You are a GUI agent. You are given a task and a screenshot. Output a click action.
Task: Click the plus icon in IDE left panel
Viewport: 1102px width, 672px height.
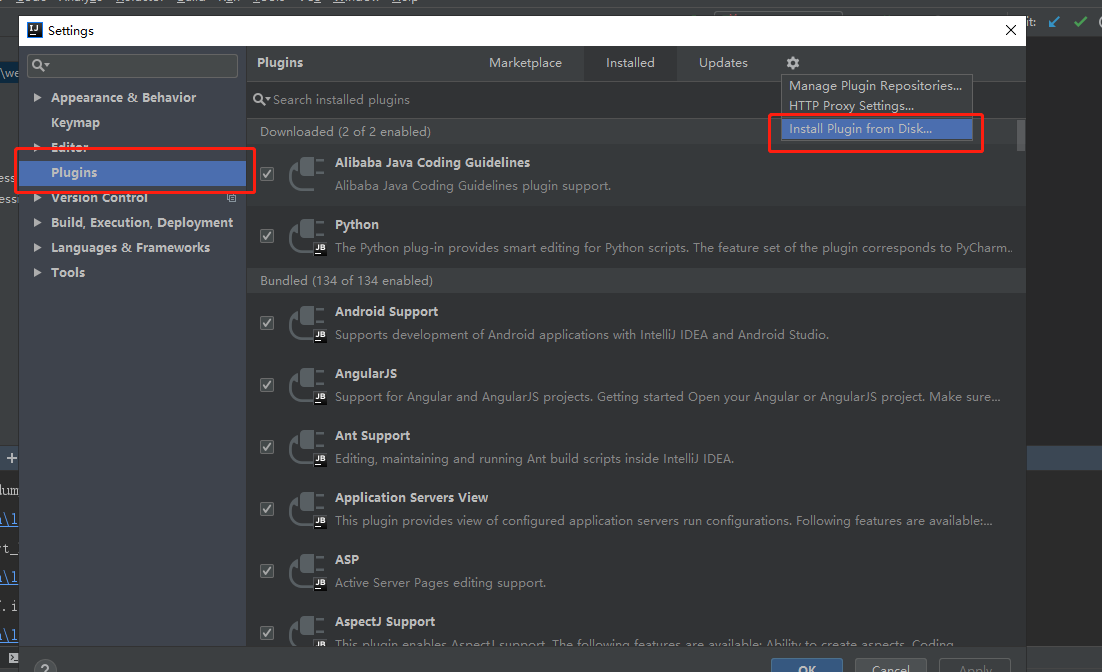click(x=11, y=458)
